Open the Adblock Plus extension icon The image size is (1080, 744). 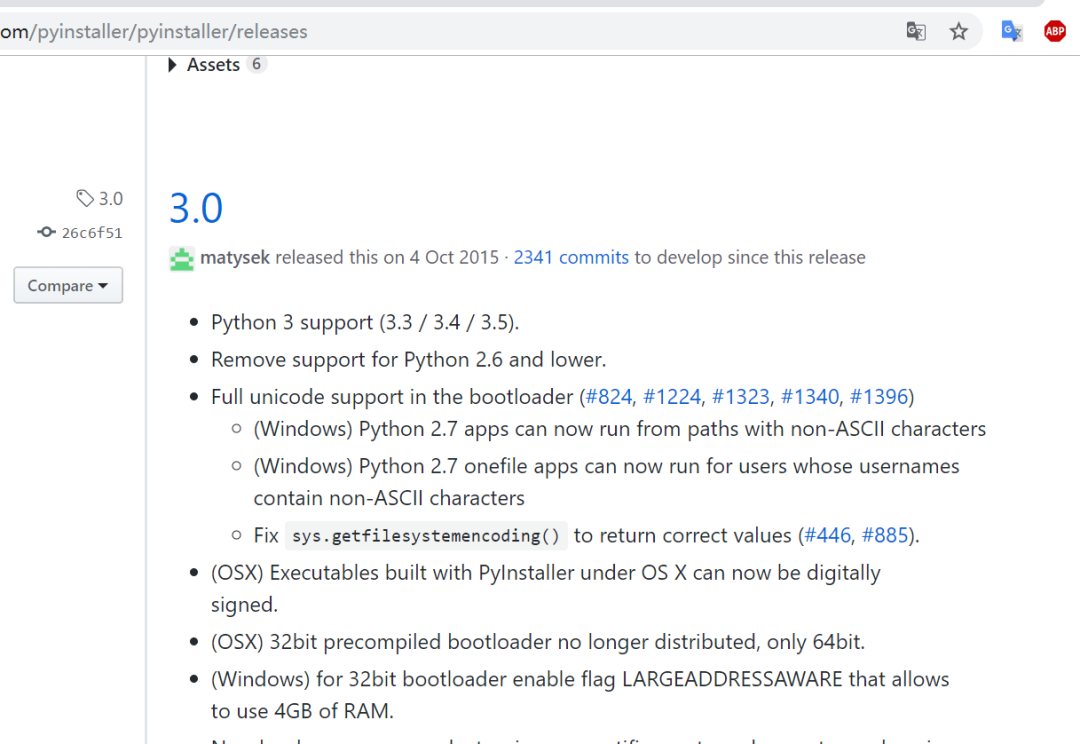1055,31
